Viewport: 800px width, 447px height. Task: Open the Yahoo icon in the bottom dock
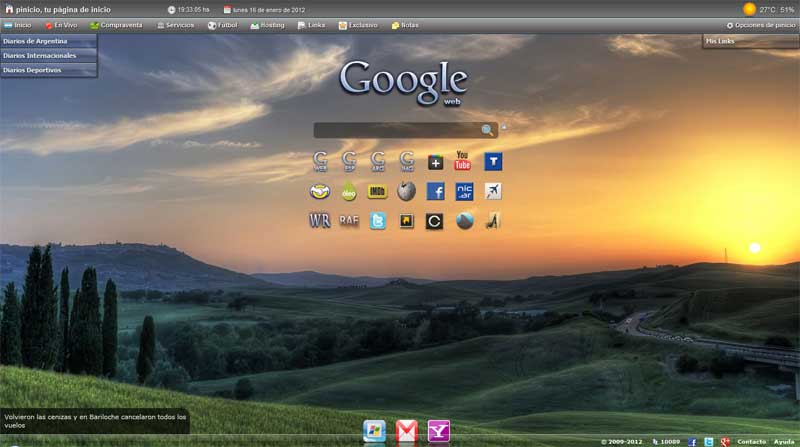[438, 430]
